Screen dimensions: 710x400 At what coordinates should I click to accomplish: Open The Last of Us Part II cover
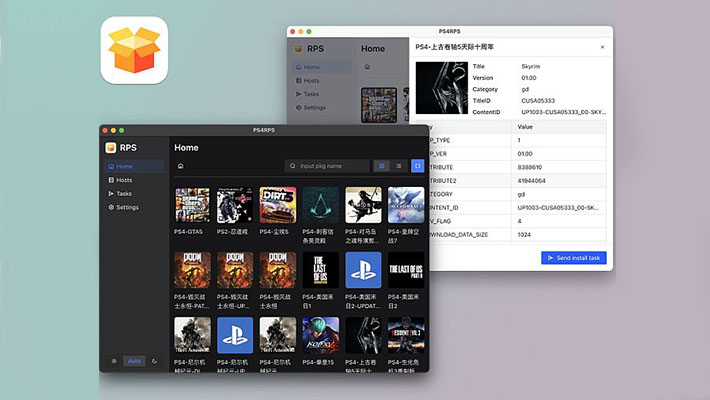pos(406,270)
